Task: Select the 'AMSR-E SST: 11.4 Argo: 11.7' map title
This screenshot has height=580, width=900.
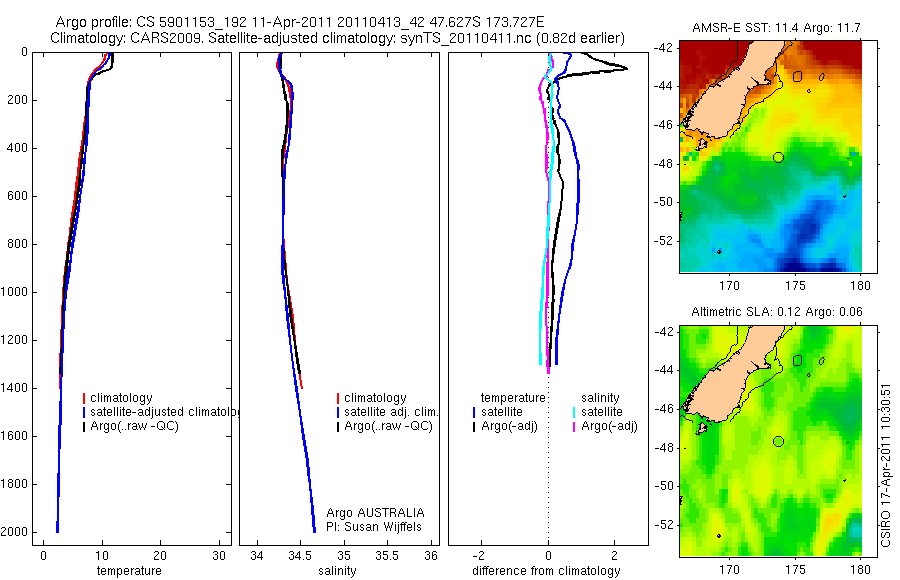Action: [x=776, y=28]
